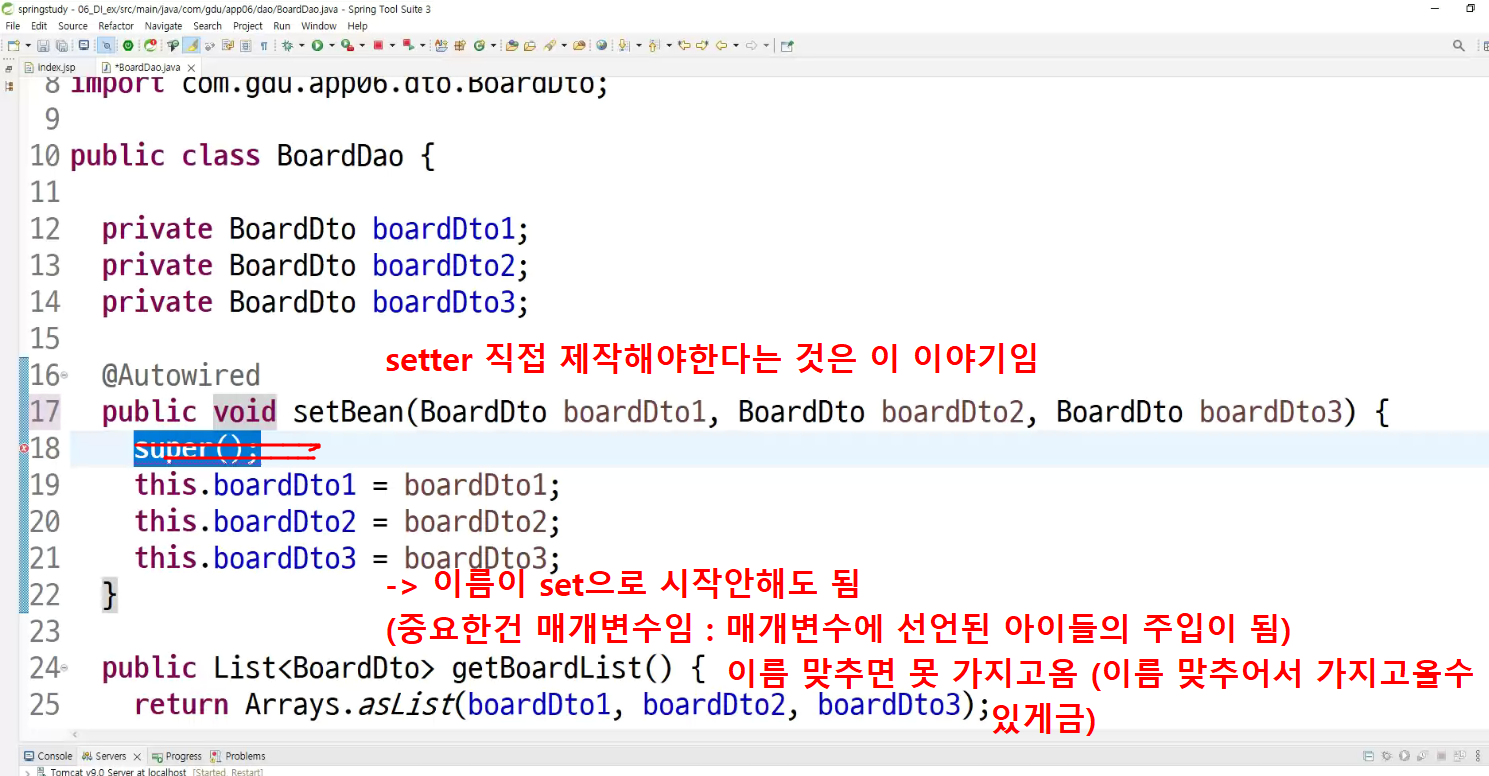The height and width of the screenshot is (776, 1489).
Task: Open the Window menu
Action: pos(319,26)
